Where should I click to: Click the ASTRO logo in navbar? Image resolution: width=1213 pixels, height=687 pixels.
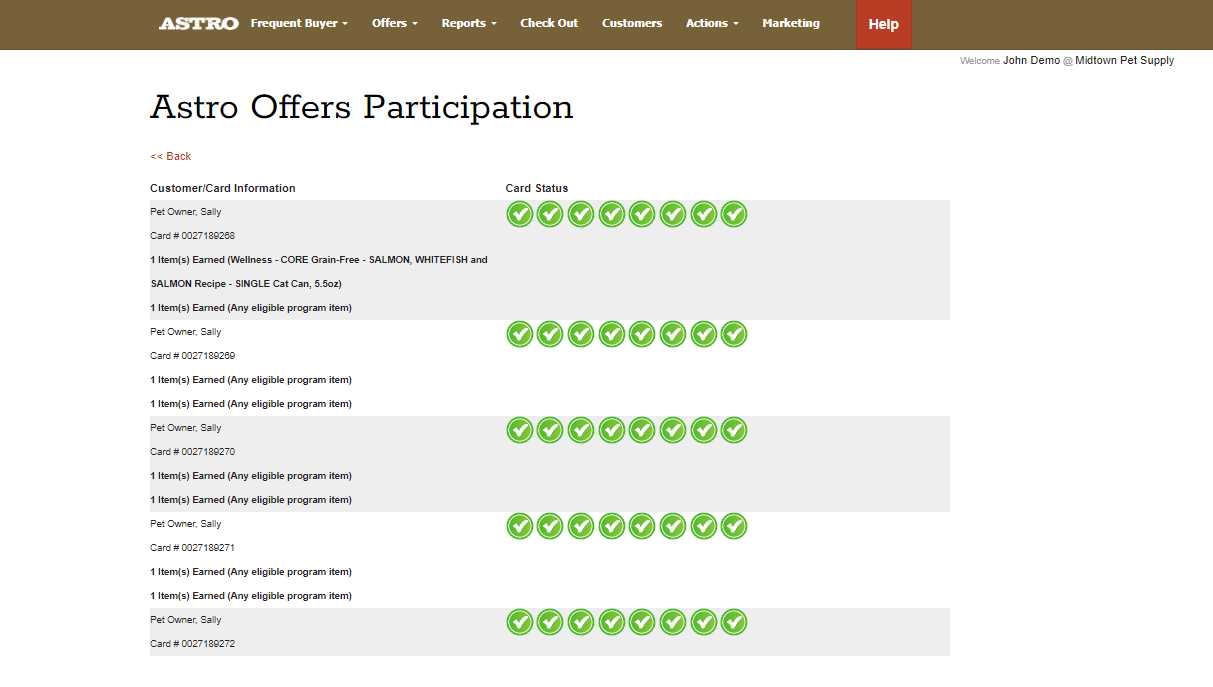coord(198,23)
